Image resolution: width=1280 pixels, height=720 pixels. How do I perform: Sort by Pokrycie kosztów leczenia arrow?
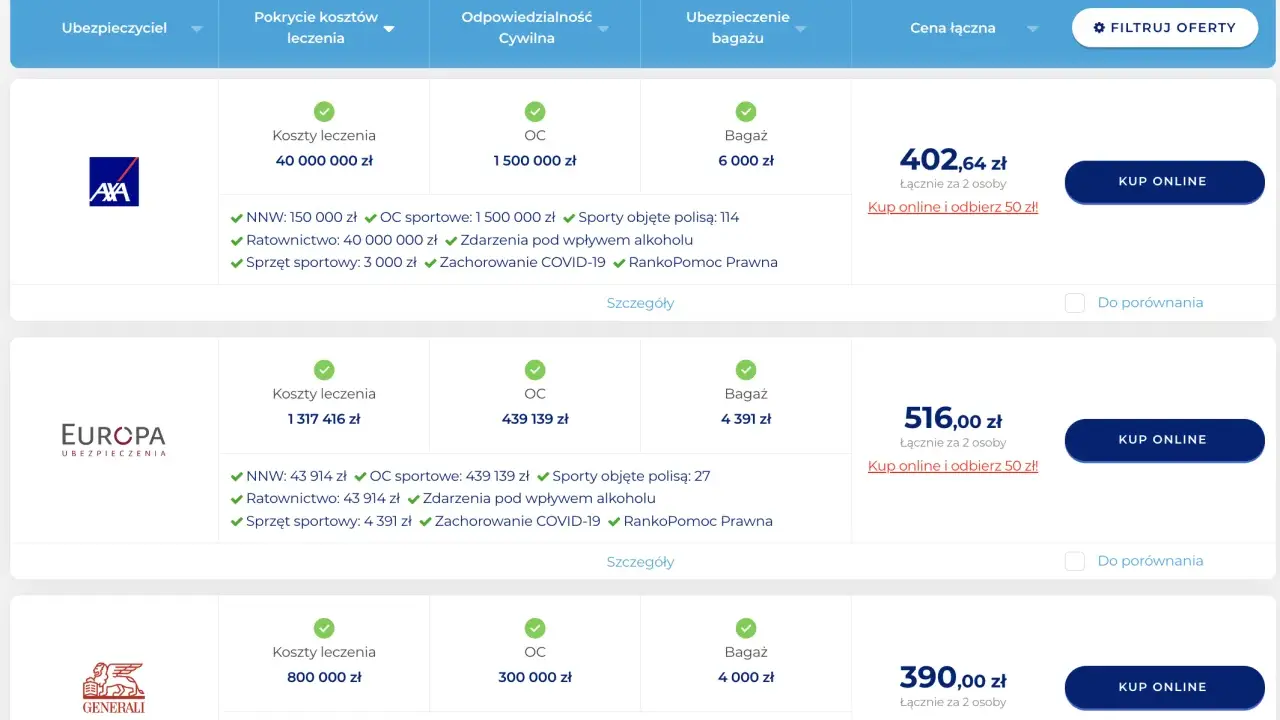click(389, 29)
